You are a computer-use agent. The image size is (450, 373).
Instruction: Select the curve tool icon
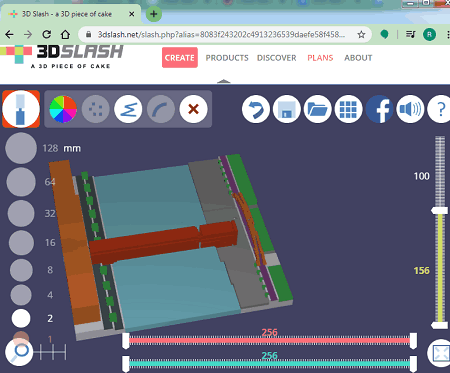pyautogui.click(x=161, y=109)
